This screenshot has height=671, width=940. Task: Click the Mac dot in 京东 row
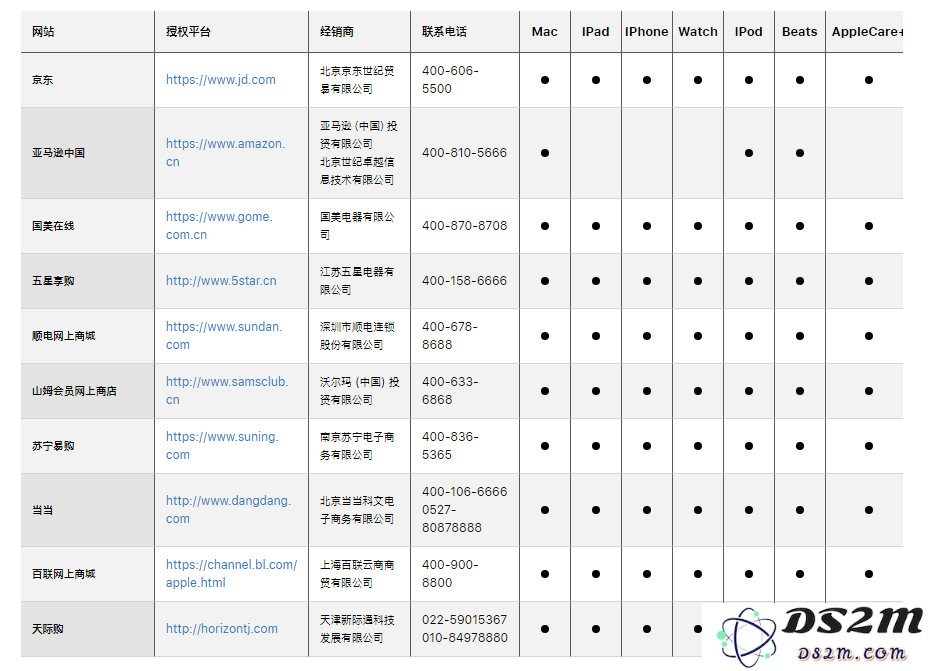(x=544, y=80)
